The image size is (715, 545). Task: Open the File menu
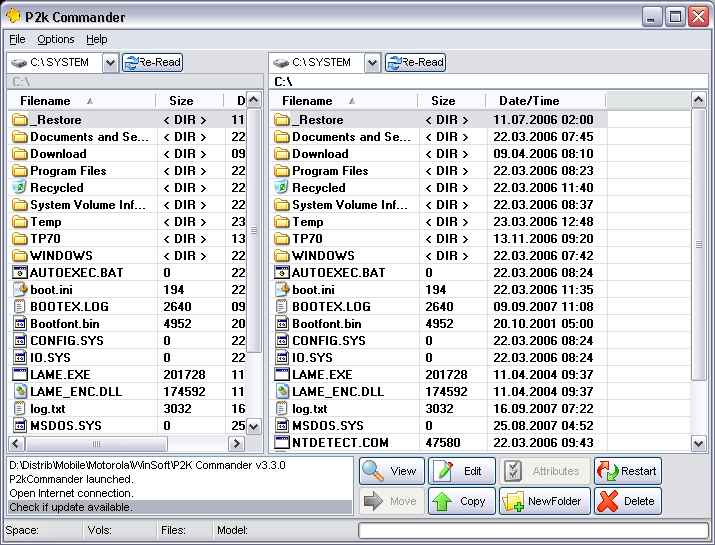[17, 39]
